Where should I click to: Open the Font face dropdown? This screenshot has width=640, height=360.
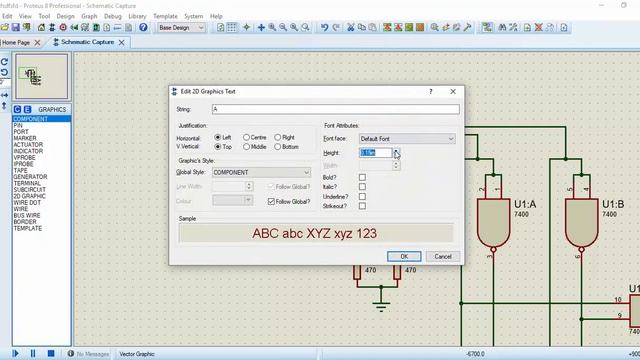pyautogui.click(x=407, y=139)
